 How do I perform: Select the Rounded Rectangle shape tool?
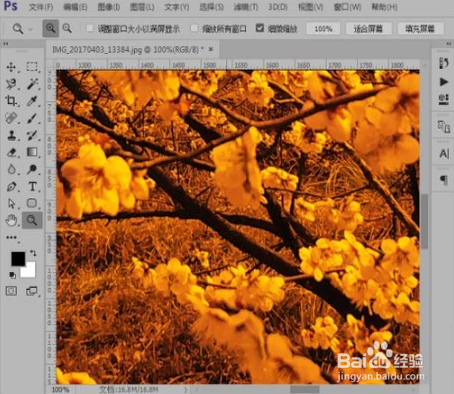(32, 203)
